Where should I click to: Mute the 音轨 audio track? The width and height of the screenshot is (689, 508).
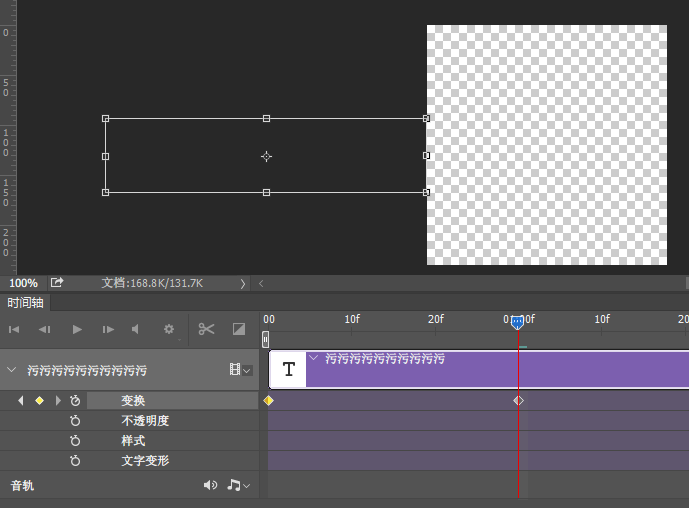[x=210, y=485]
